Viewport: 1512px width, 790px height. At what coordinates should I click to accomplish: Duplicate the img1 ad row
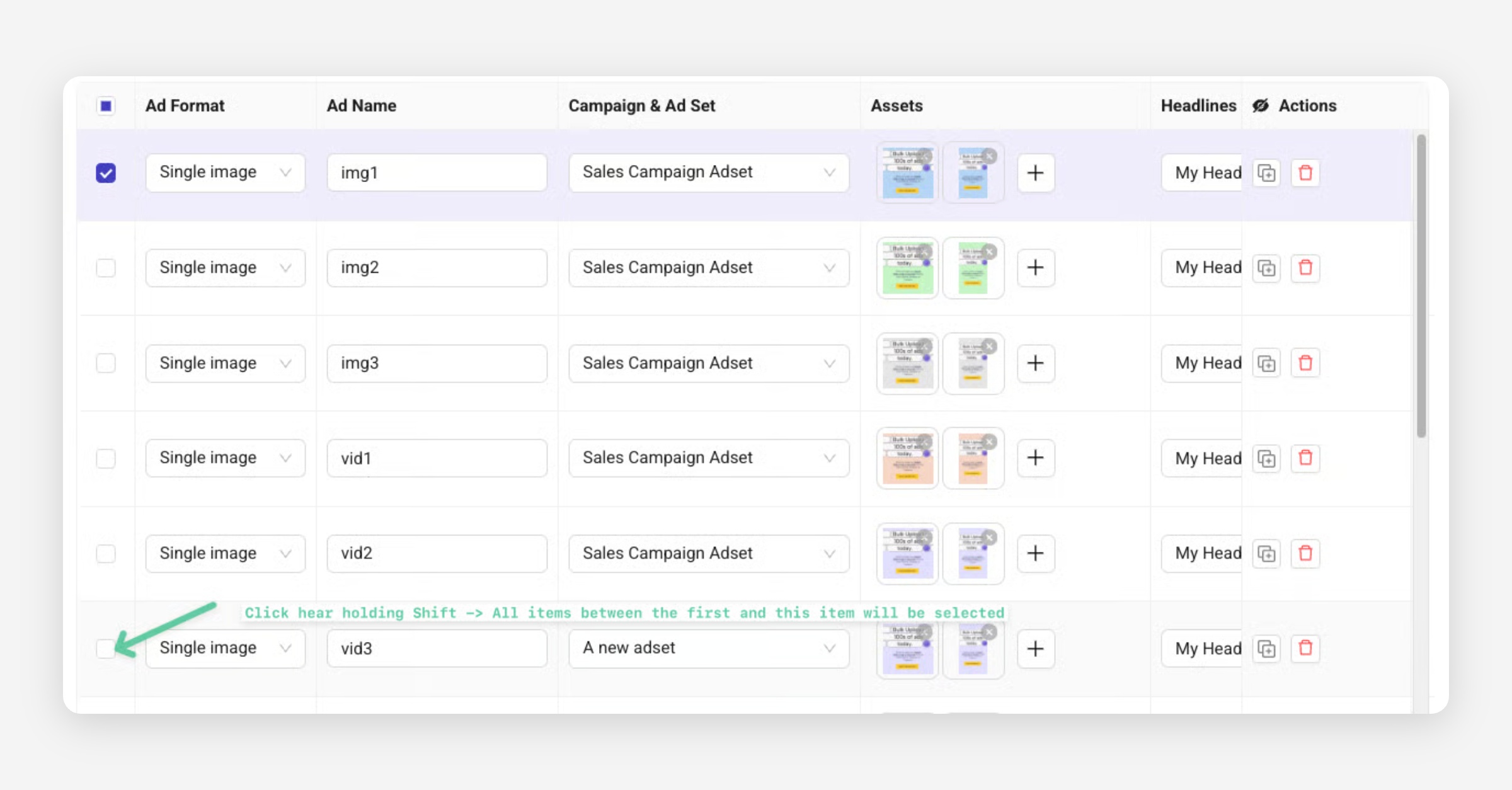[x=1266, y=173]
